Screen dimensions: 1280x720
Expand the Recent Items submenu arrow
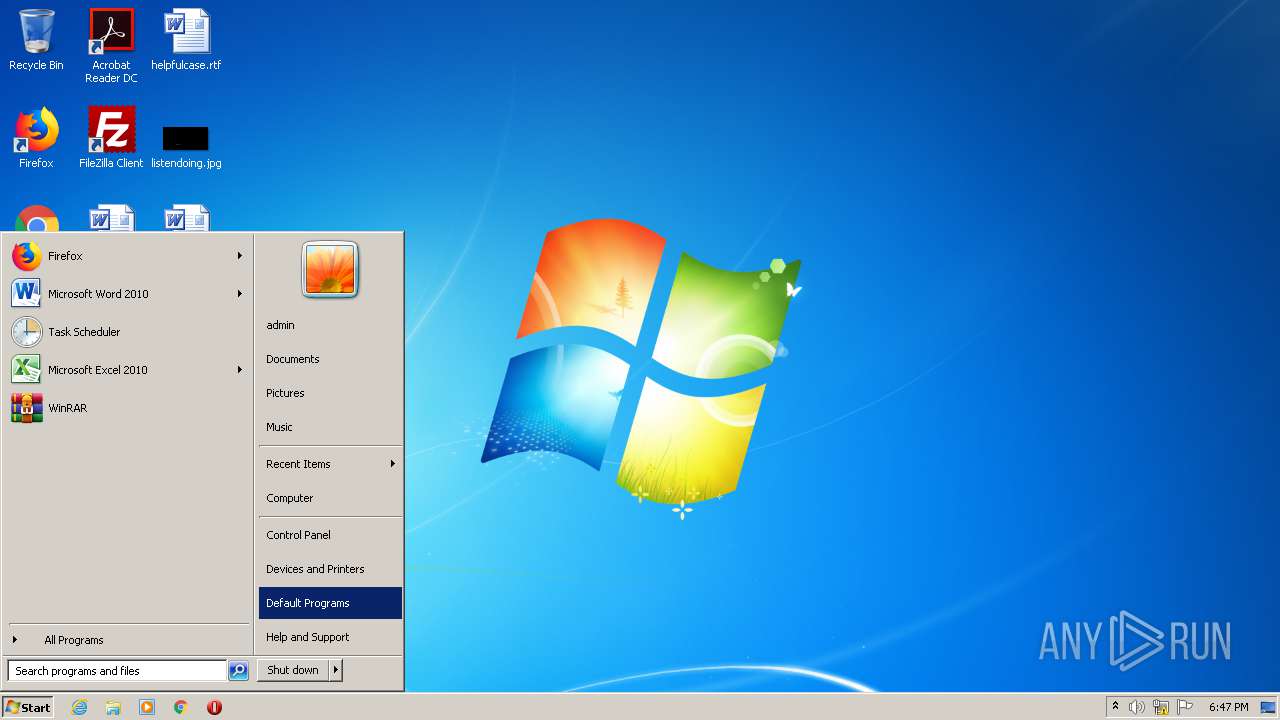[x=393, y=464]
